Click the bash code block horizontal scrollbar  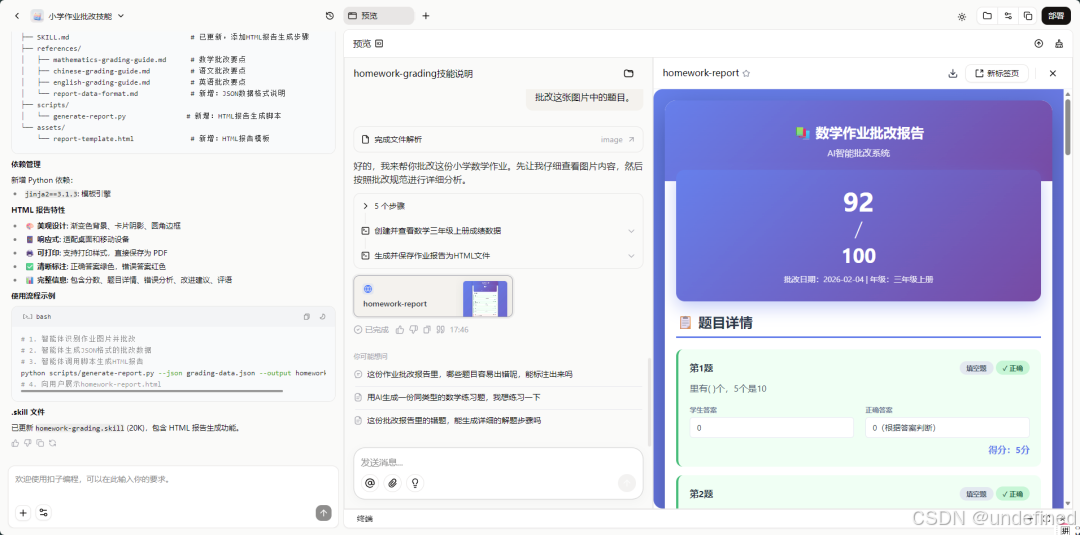151,390
